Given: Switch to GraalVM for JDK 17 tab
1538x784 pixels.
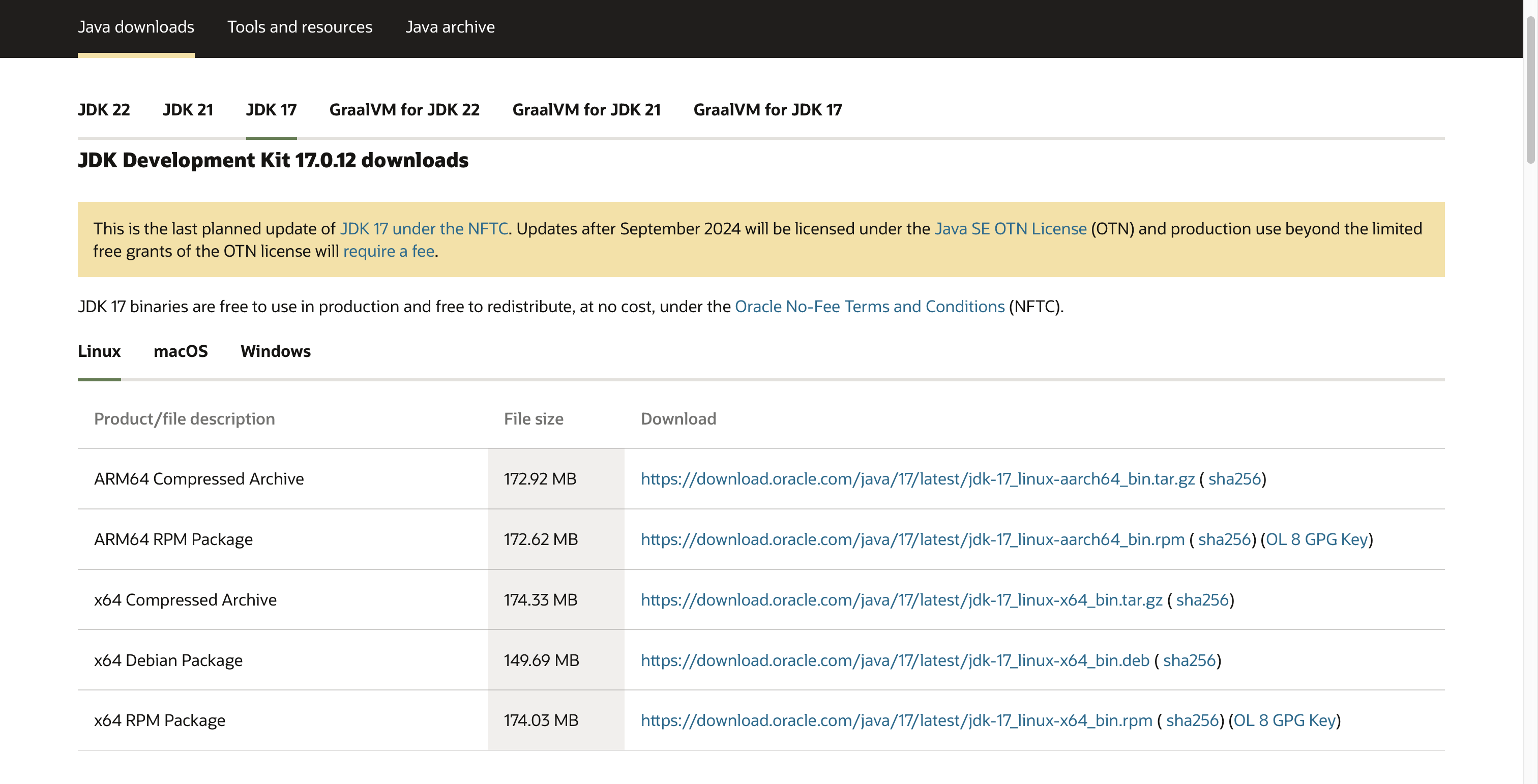Looking at the screenshot, I should 767,110.
